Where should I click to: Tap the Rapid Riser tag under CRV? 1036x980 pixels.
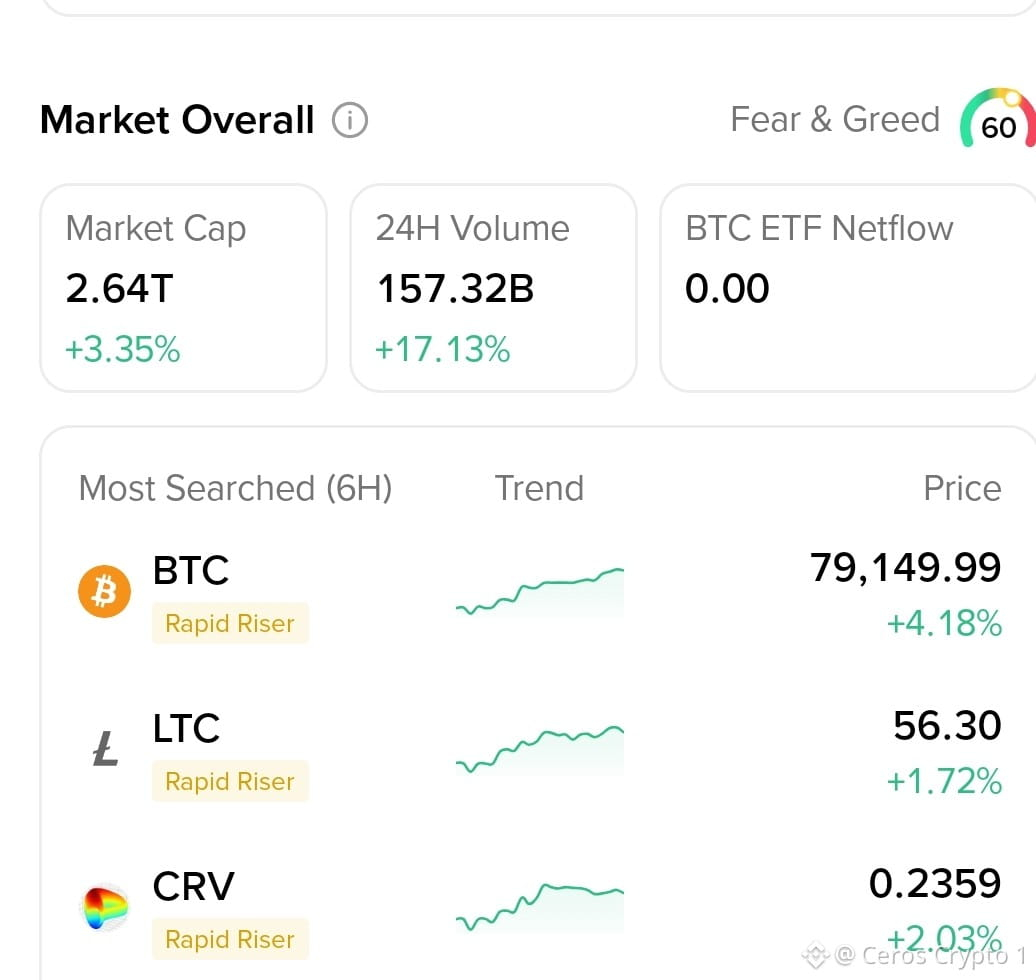coord(230,939)
